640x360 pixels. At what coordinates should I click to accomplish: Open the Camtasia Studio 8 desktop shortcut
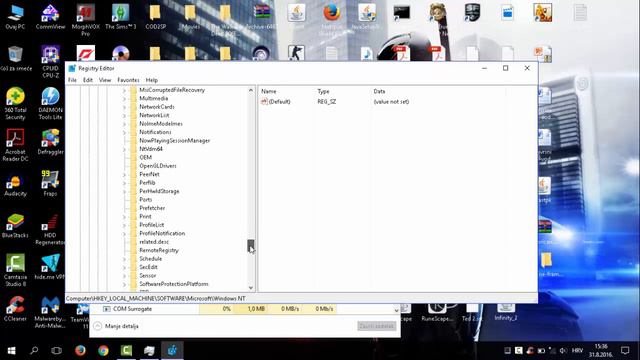(15, 271)
